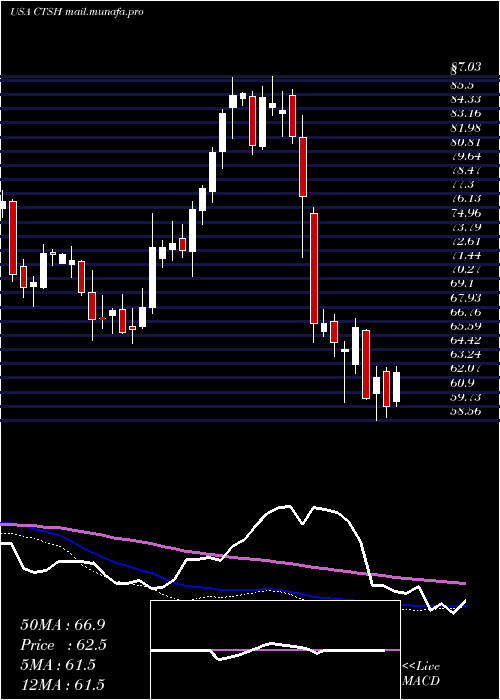This screenshot has height=700, width=500.
Task: Click the '12MA : 61.5' reading
Action: (x=63, y=685)
